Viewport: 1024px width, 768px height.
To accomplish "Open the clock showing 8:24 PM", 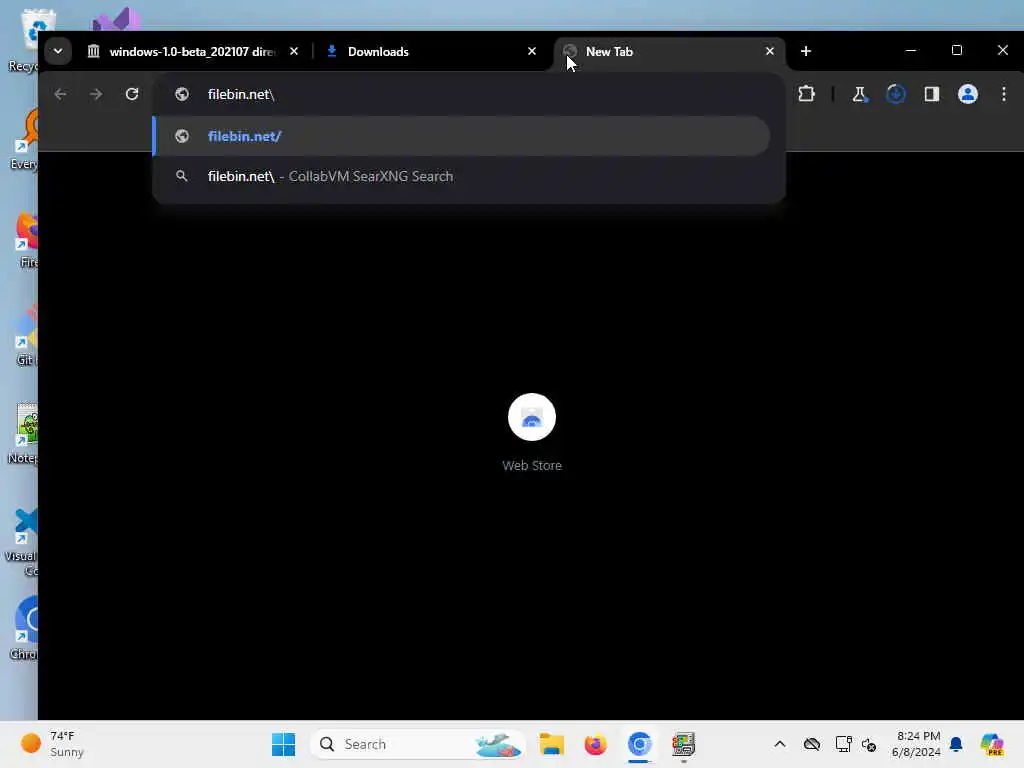I will (916, 744).
